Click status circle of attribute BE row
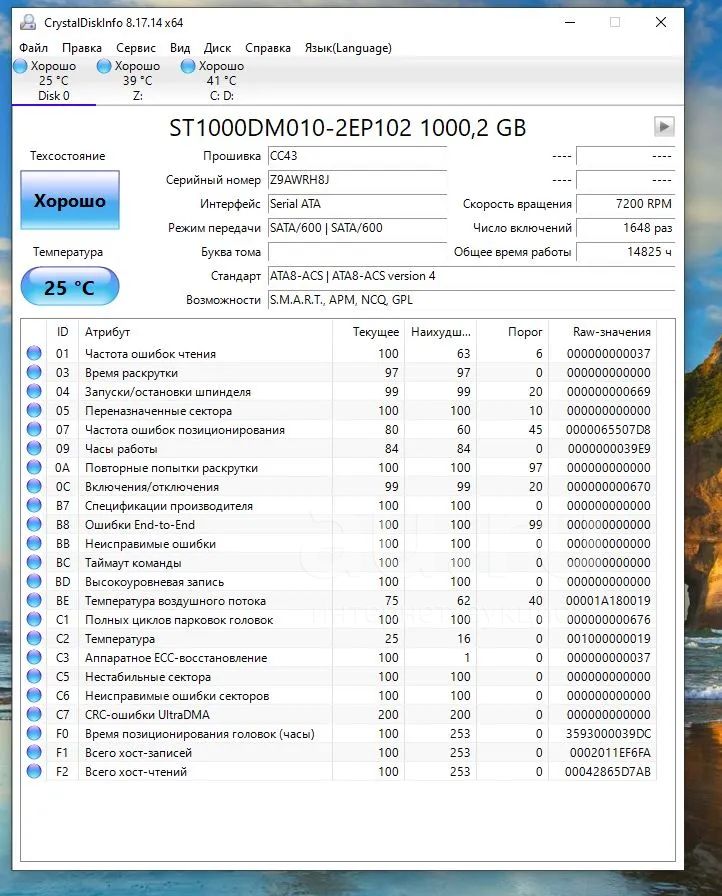Image resolution: width=722 pixels, height=896 pixels. coord(34,600)
